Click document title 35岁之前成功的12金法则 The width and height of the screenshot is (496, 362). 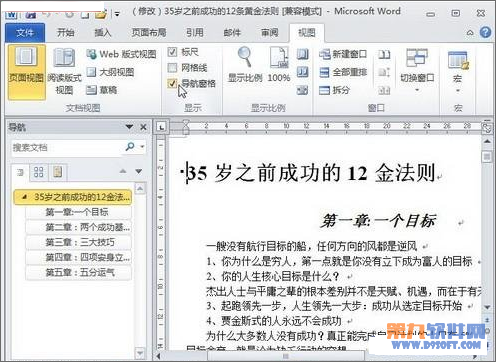pos(312,174)
